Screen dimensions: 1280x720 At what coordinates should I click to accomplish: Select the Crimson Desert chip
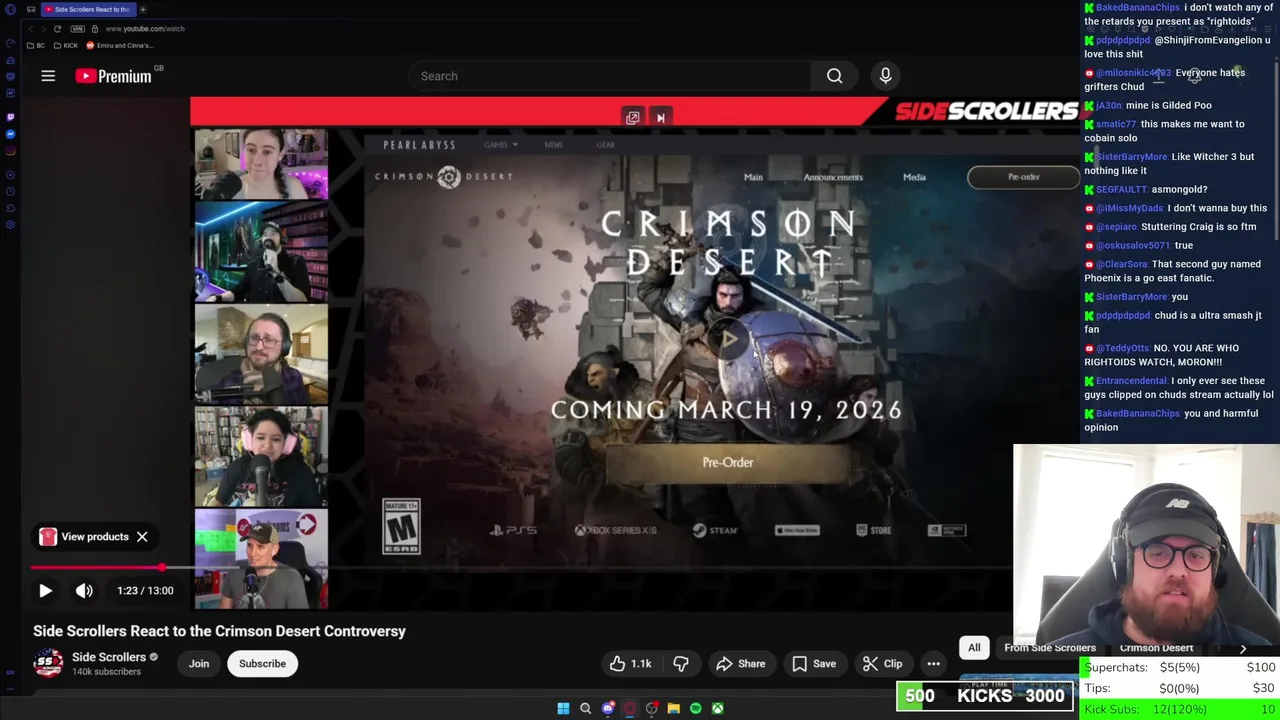pos(1156,648)
